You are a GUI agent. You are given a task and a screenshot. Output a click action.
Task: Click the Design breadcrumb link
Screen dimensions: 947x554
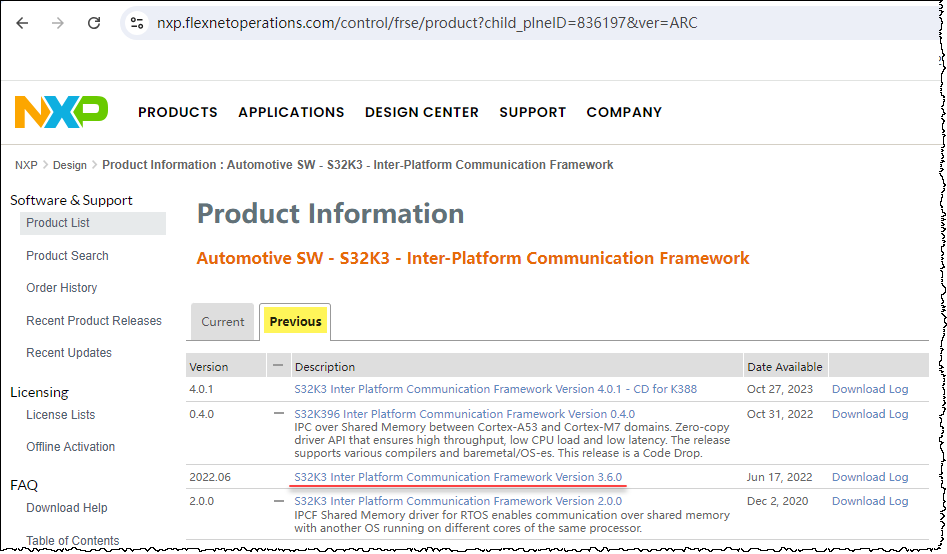point(69,165)
